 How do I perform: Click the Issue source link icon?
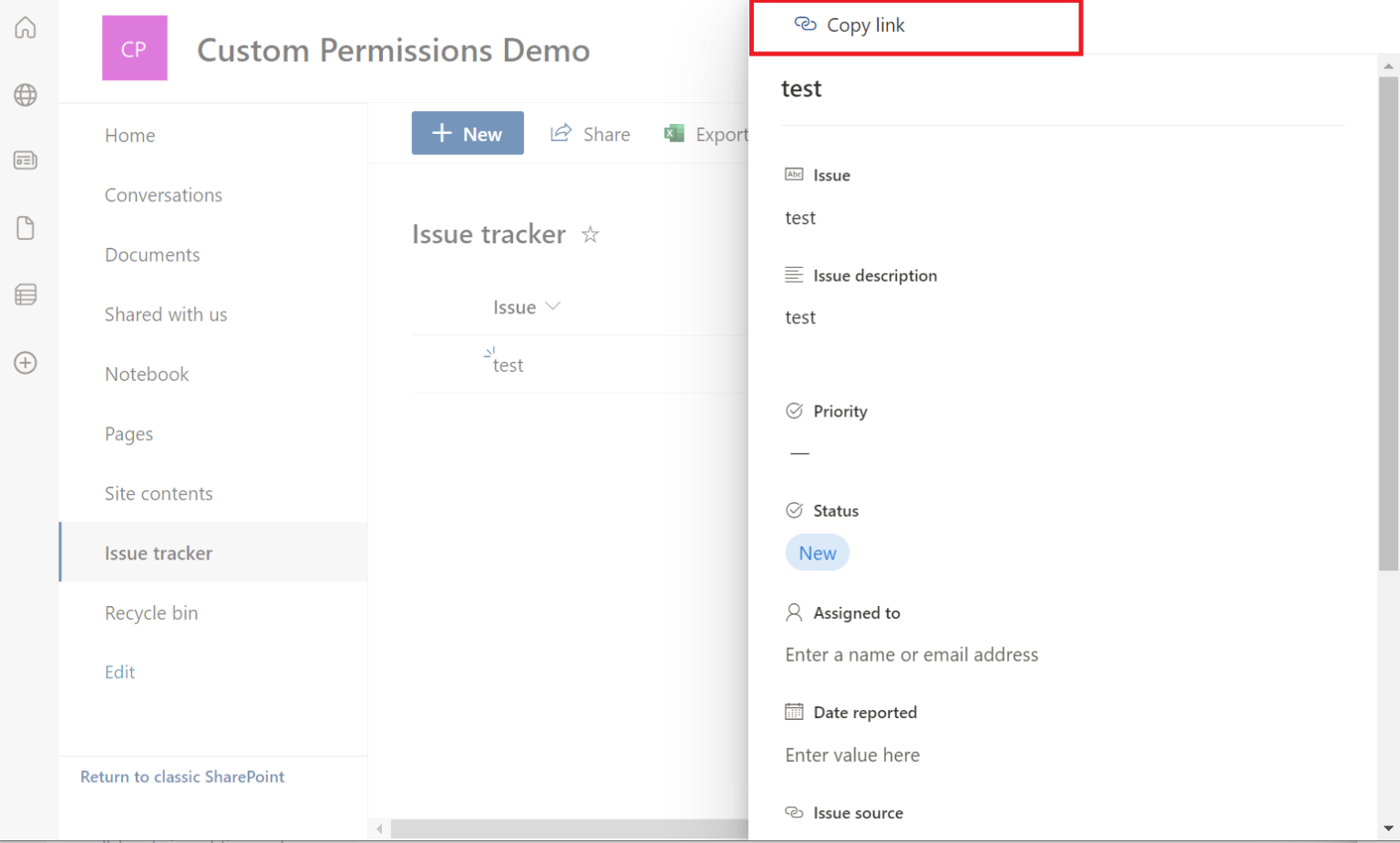(794, 812)
